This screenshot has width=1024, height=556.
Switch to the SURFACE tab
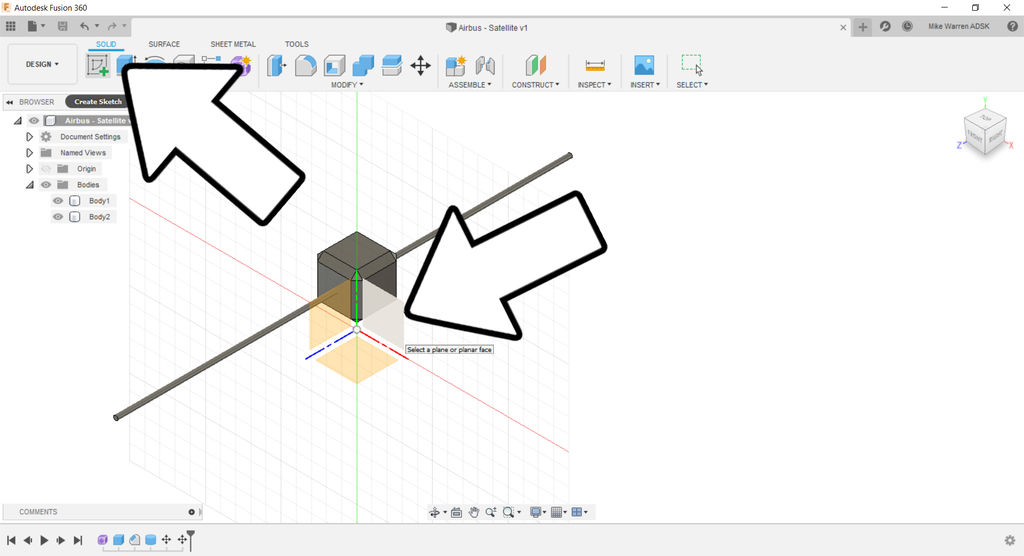164,44
